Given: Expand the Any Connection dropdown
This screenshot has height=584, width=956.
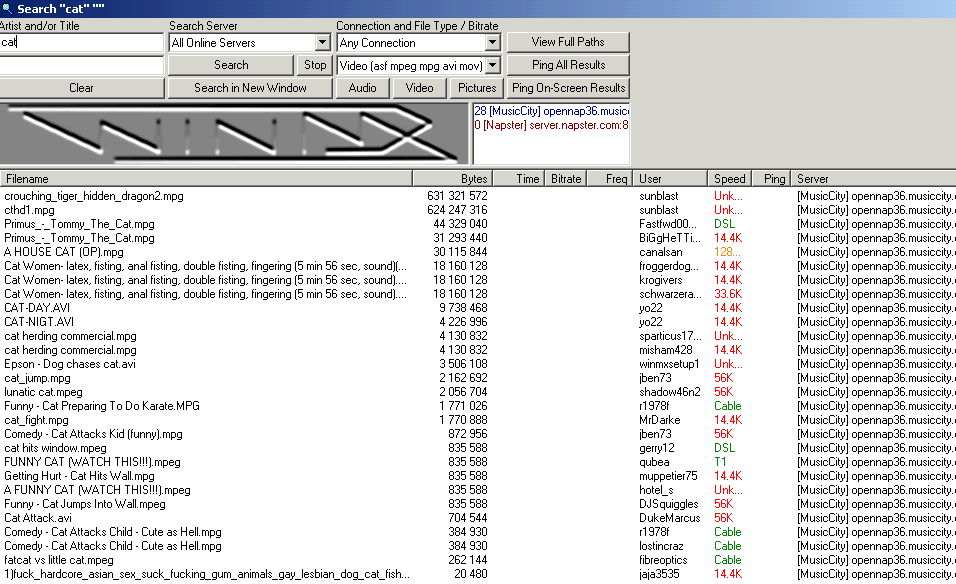Looking at the screenshot, I should pyautogui.click(x=492, y=43).
